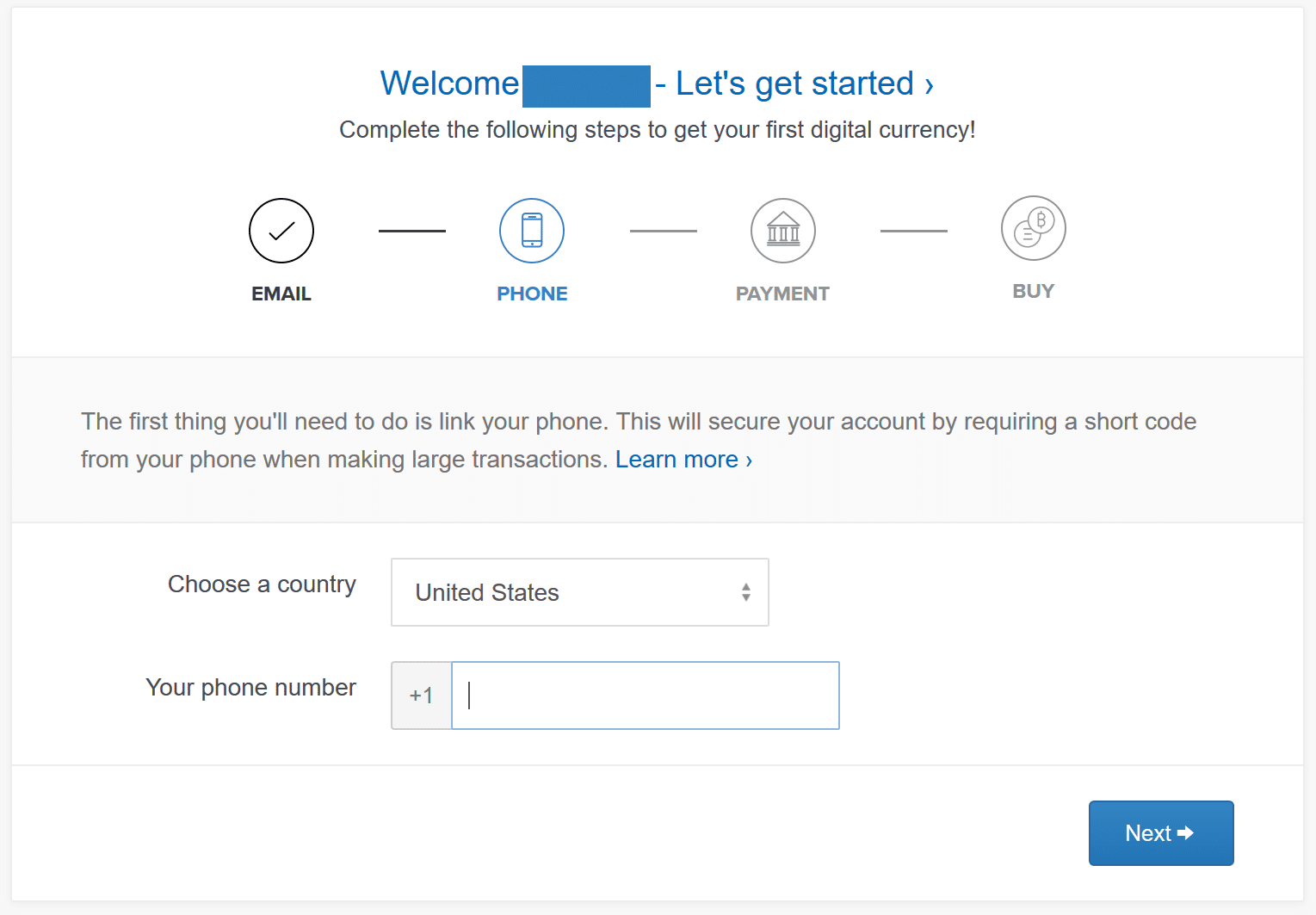Open the country selection dropdown
The width and height of the screenshot is (1316, 915).
[x=578, y=592]
